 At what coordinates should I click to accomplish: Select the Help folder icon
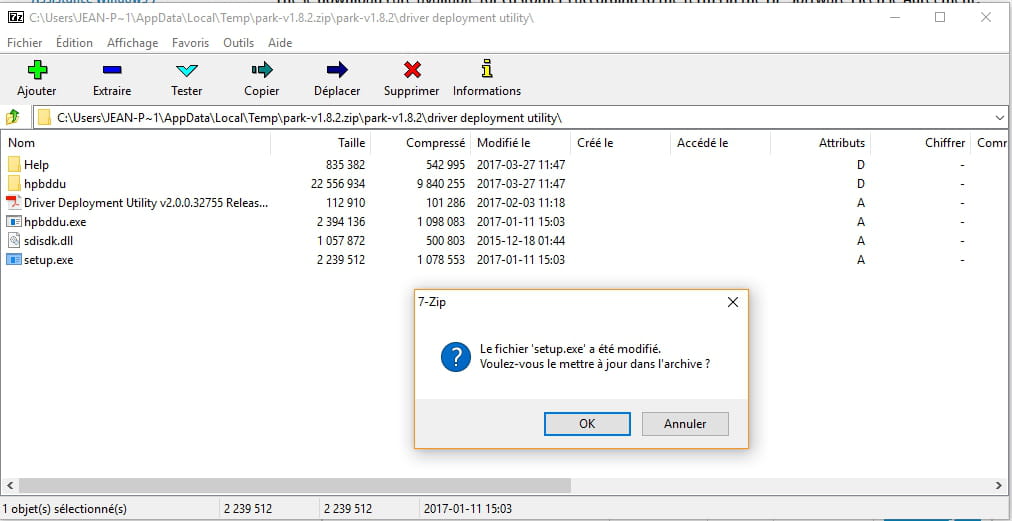point(14,165)
